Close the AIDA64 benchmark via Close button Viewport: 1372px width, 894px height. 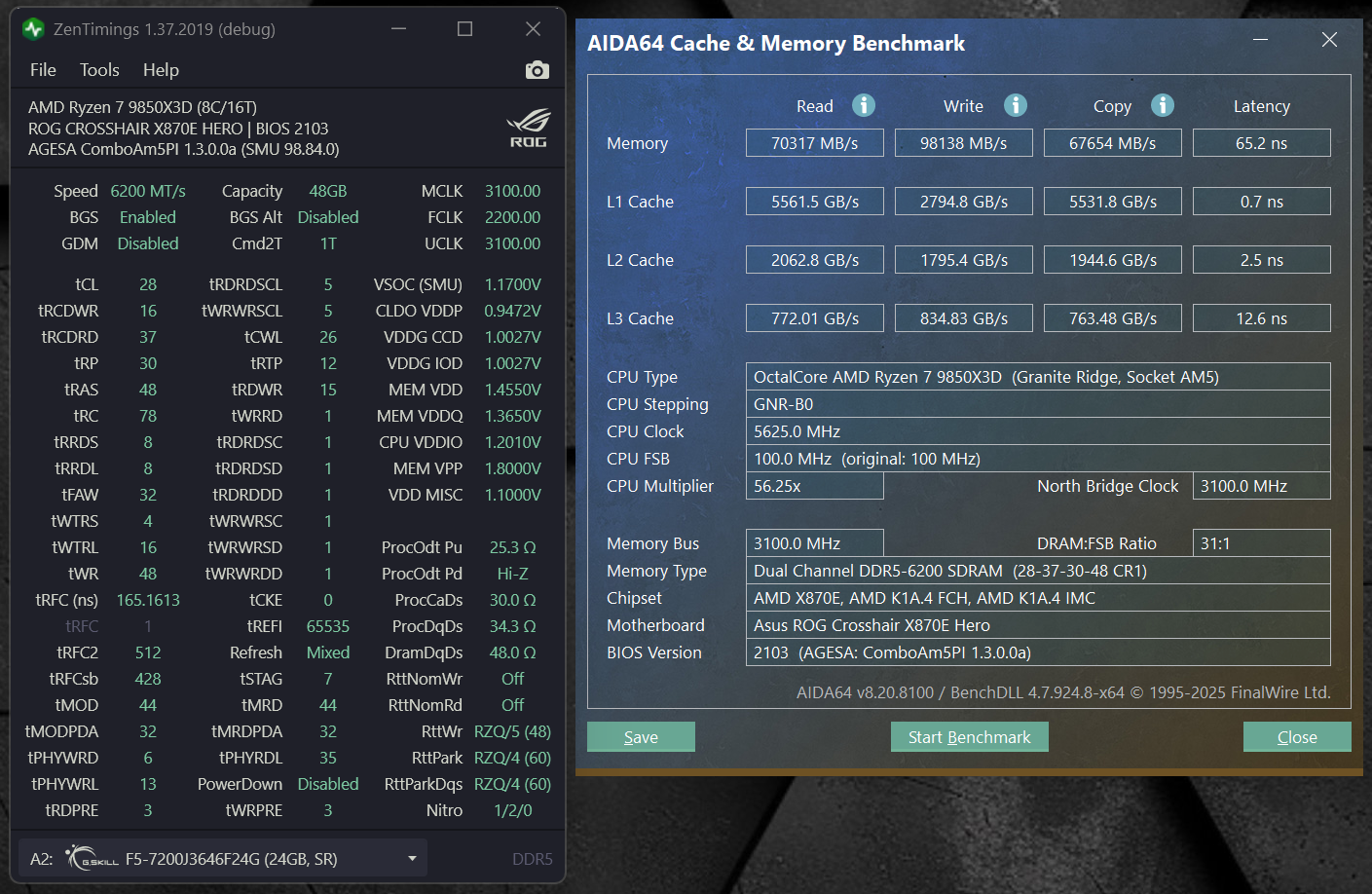tap(1297, 737)
